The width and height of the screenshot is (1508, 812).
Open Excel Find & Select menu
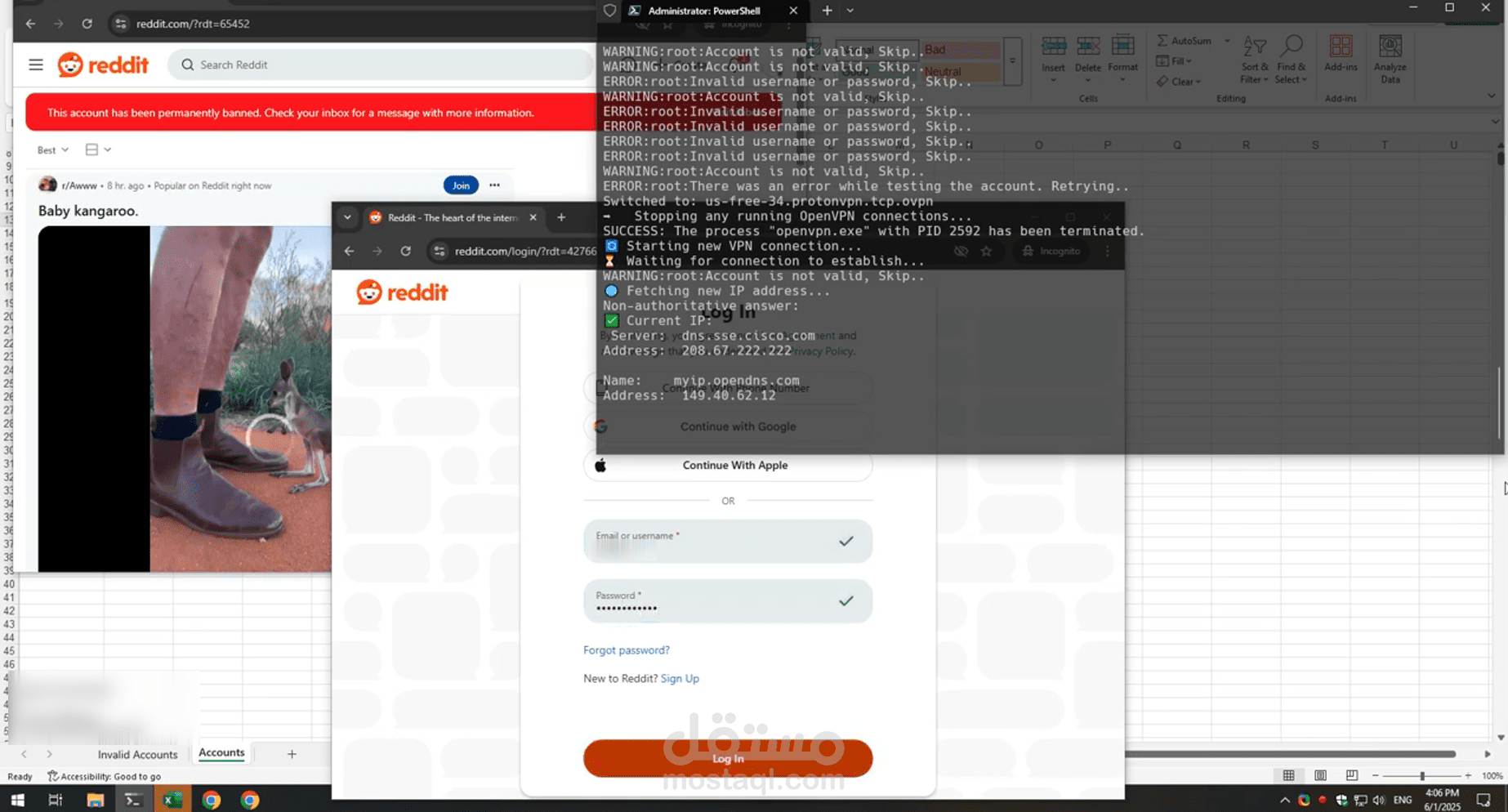[x=1291, y=60]
